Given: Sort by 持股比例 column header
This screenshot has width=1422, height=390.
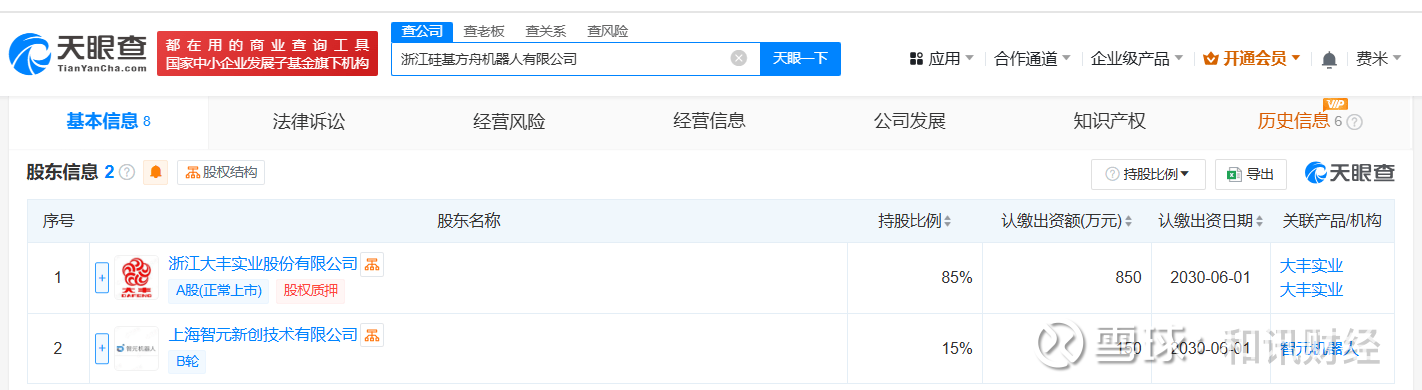Looking at the screenshot, I should point(915,221).
